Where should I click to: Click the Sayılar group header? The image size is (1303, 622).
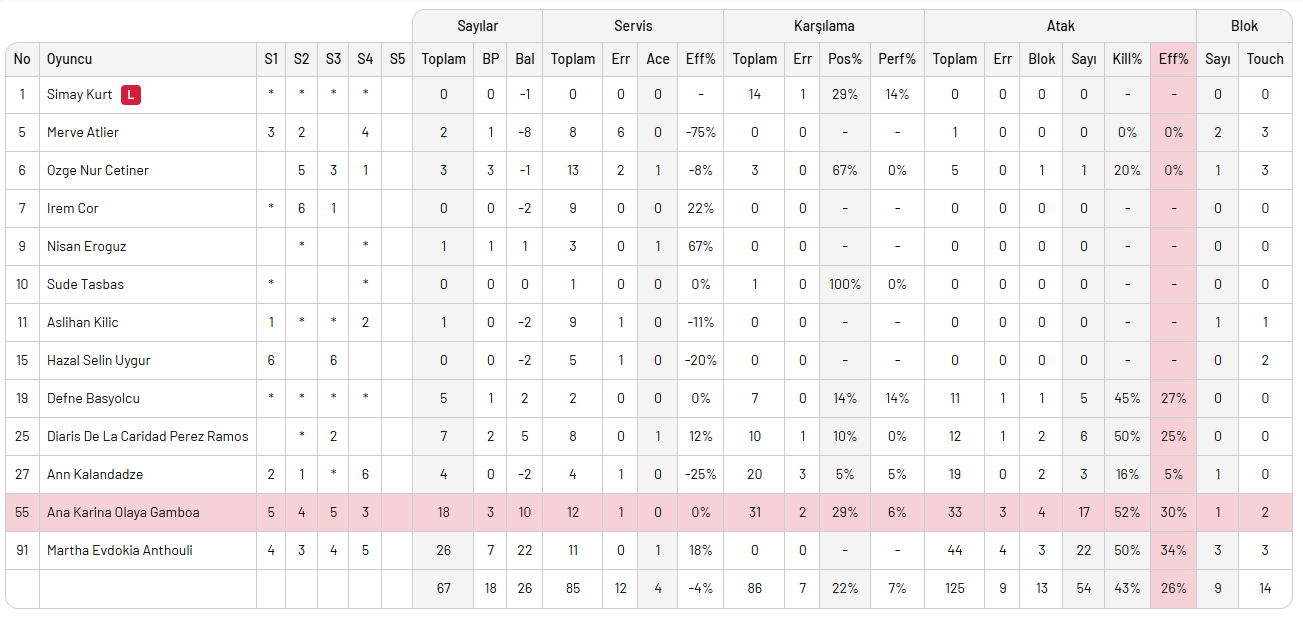[477, 26]
